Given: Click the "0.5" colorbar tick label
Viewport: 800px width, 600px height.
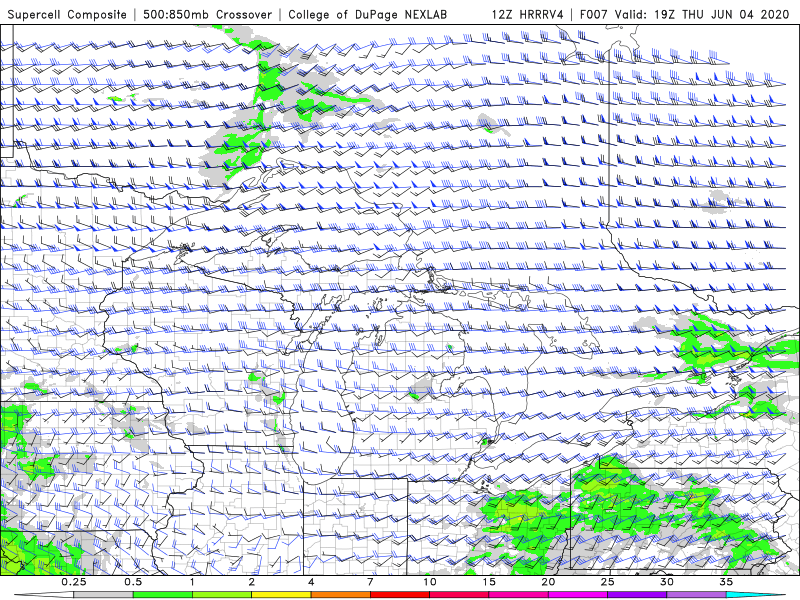Looking at the screenshot, I should (x=133, y=582).
